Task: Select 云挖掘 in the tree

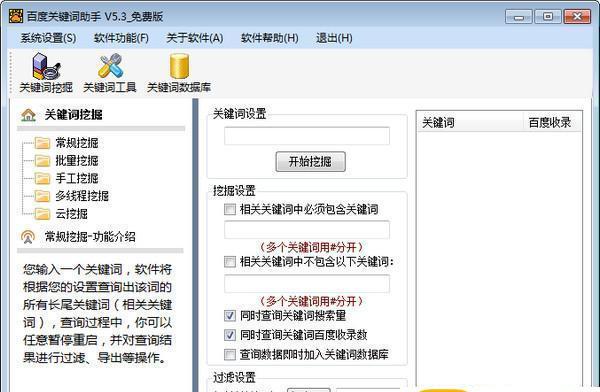Action: coord(72,214)
